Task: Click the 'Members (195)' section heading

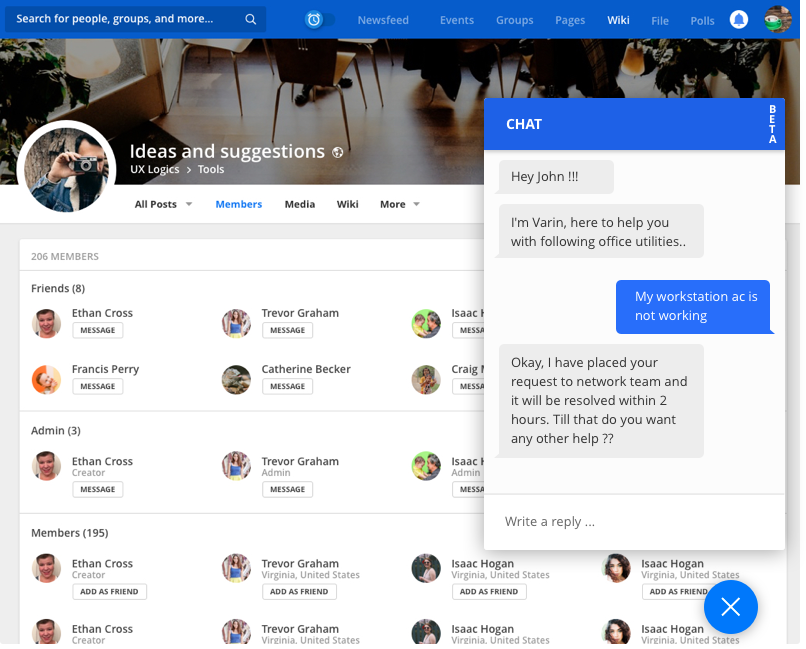Action: 69,533
